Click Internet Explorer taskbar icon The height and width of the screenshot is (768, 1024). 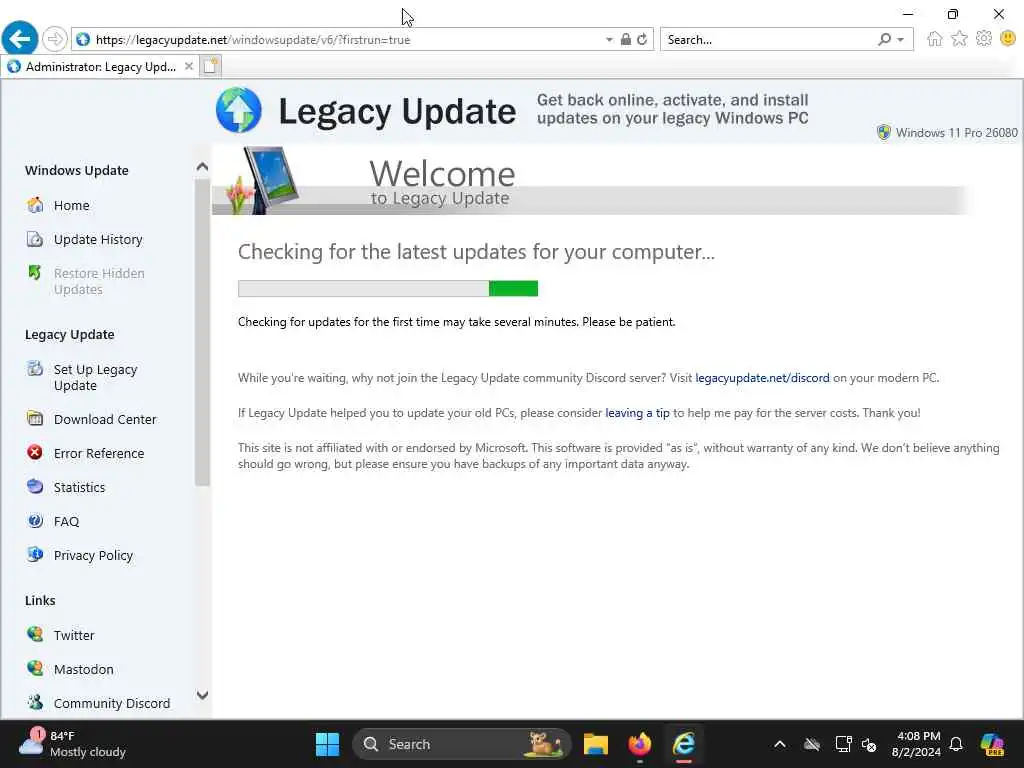684,744
